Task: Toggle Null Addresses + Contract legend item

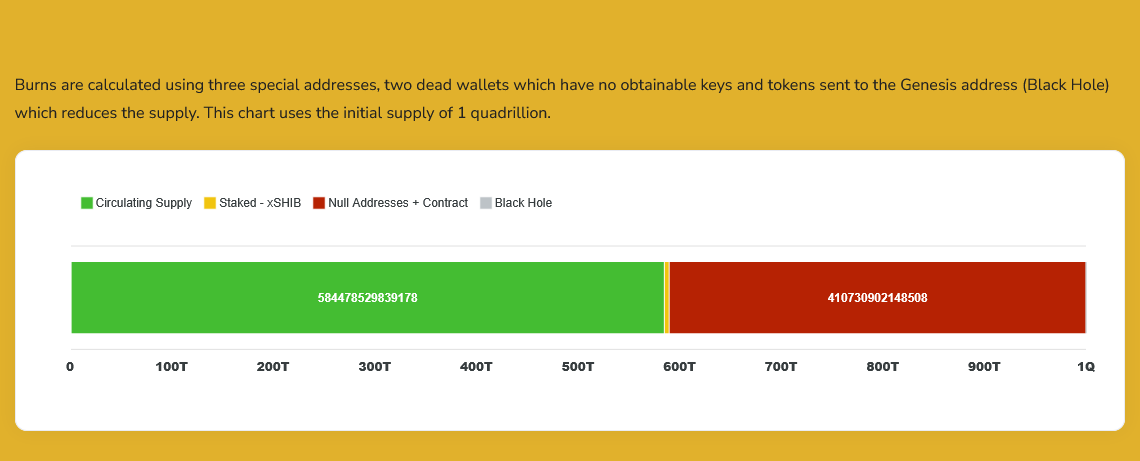Action: point(390,203)
